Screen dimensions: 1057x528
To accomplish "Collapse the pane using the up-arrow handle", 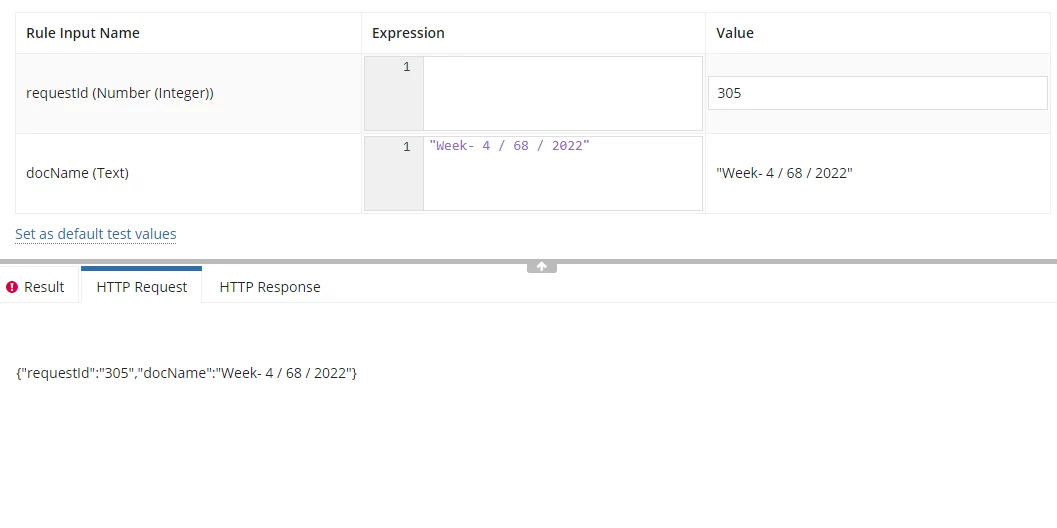I will [541, 267].
